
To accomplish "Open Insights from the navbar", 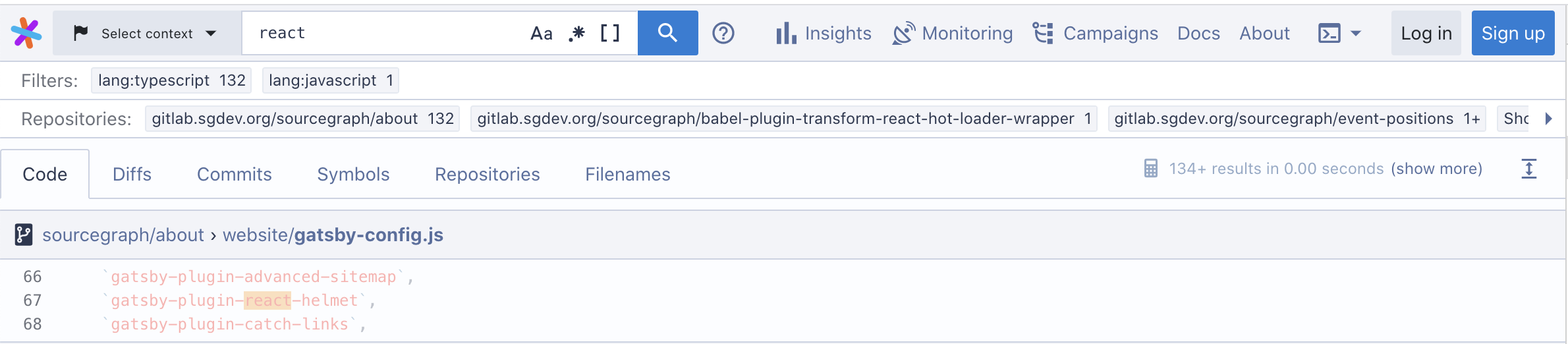I will tap(824, 33).
